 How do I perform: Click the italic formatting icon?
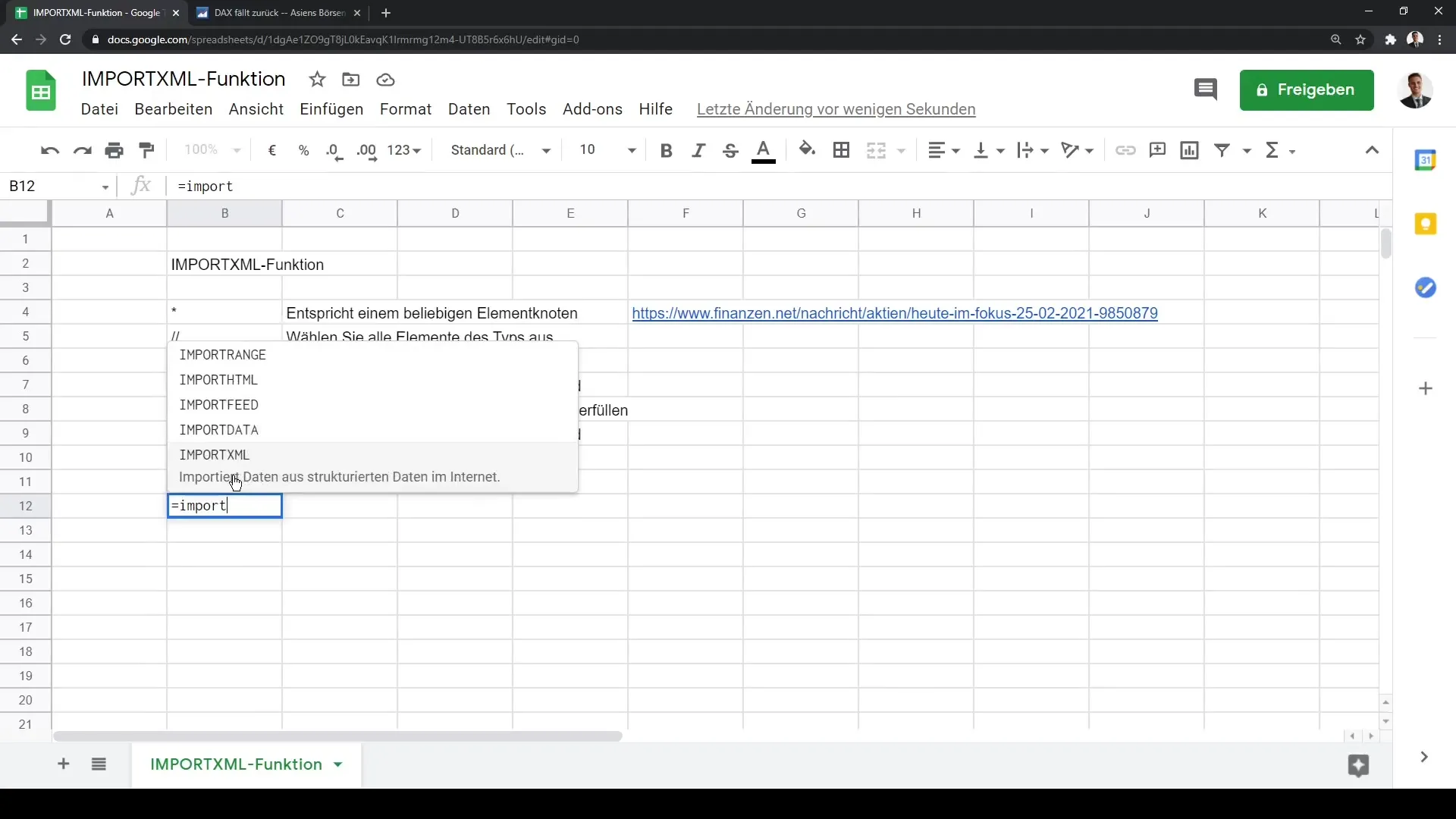698,150
